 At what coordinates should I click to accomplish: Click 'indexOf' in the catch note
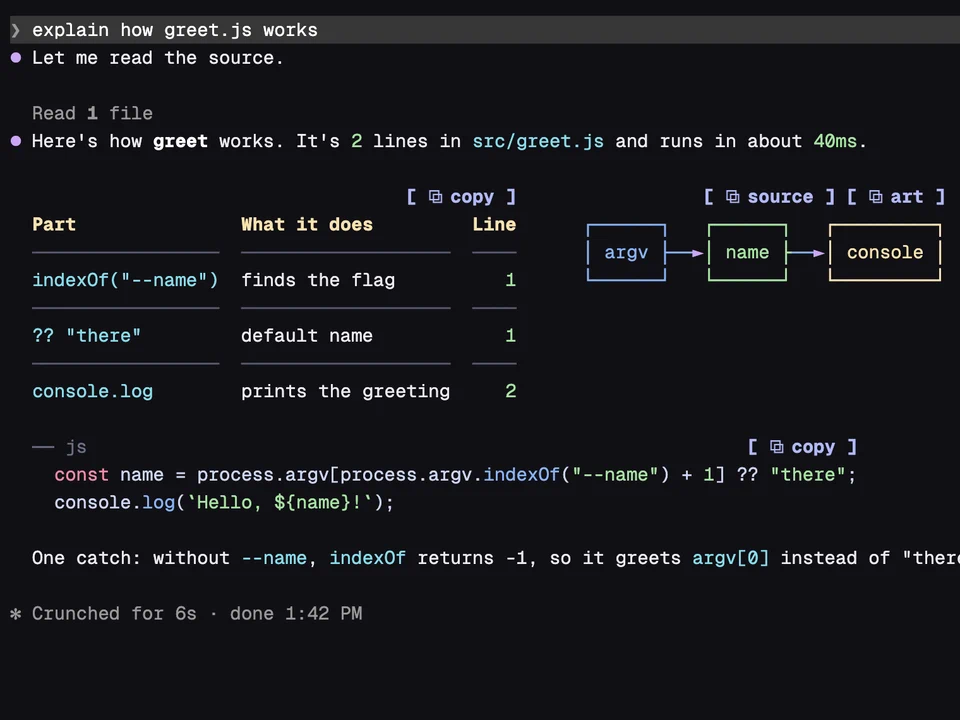coord(367,558)
